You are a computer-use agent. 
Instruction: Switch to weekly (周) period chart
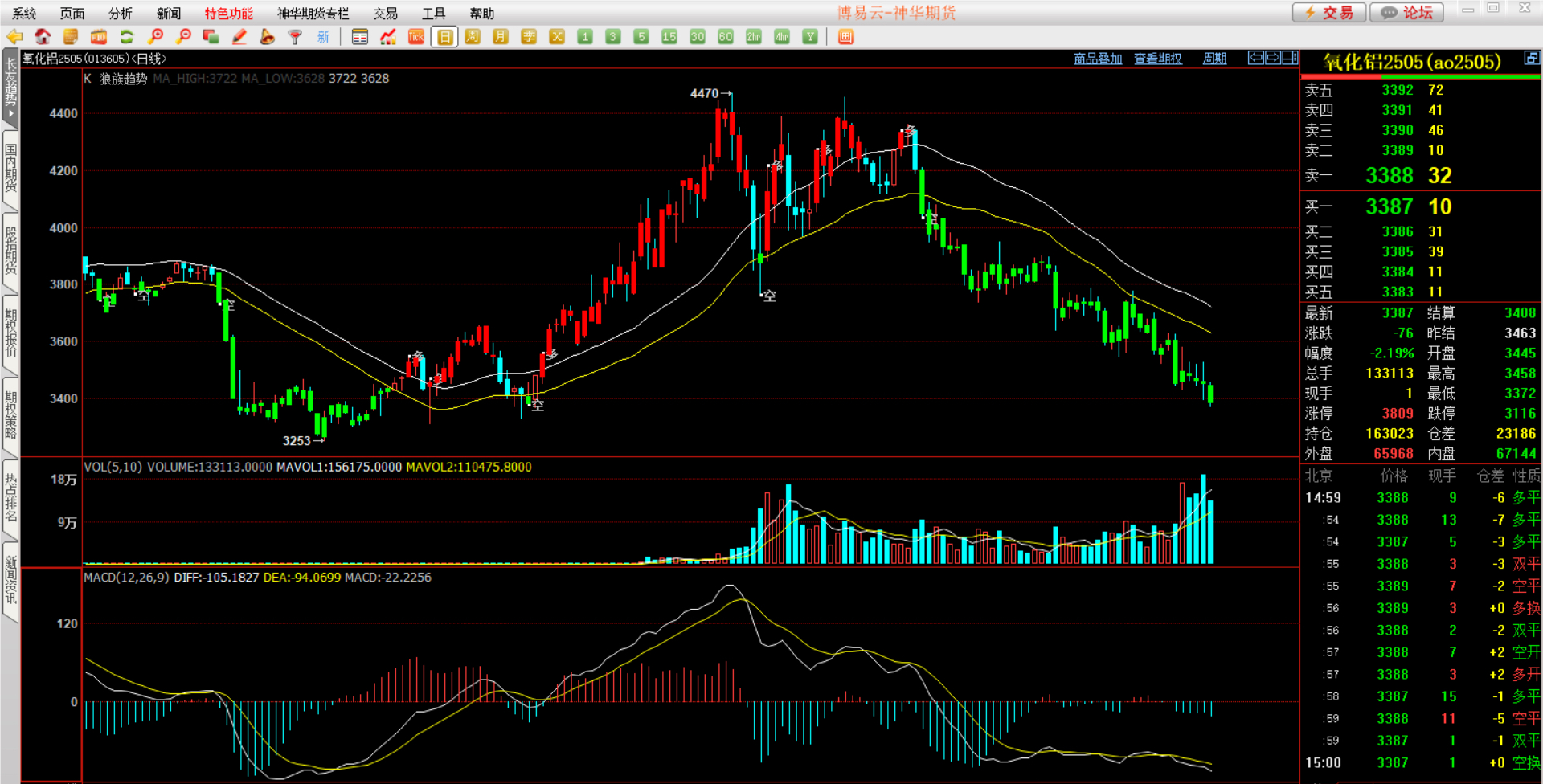coord(473,37)
